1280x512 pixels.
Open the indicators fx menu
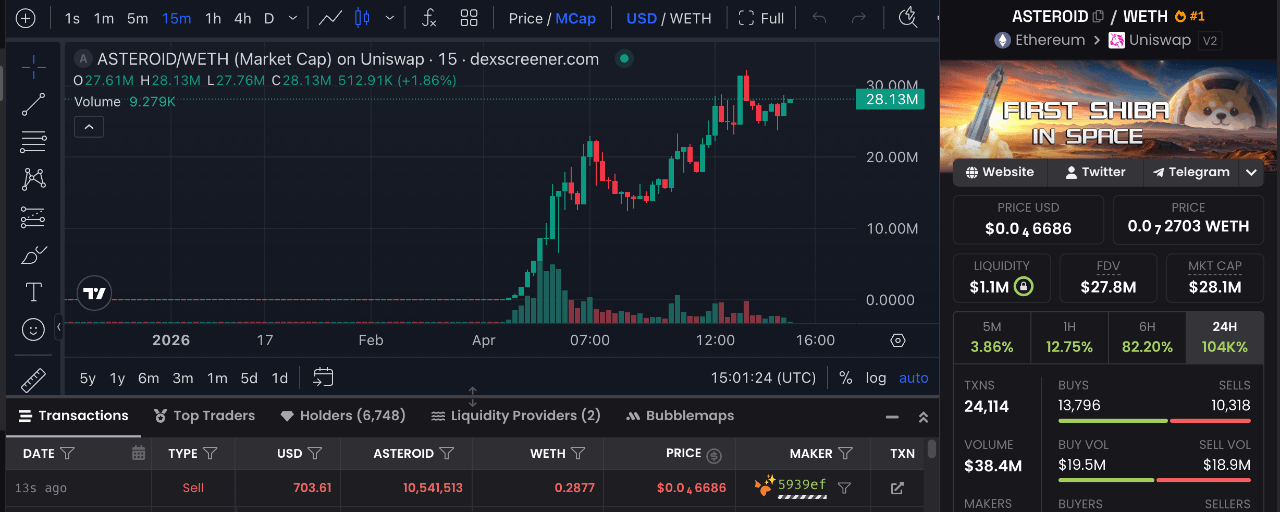click(429, 18)
